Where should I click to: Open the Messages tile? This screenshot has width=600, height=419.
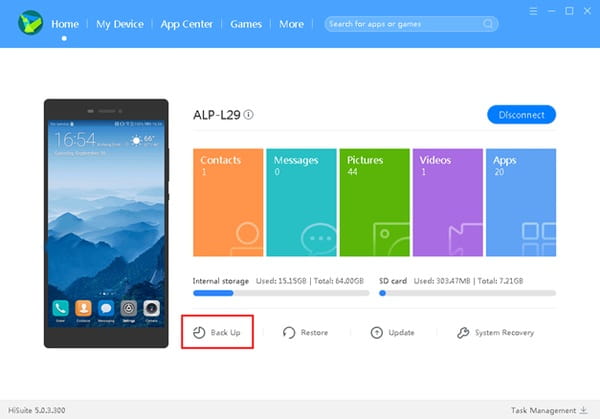301,203
